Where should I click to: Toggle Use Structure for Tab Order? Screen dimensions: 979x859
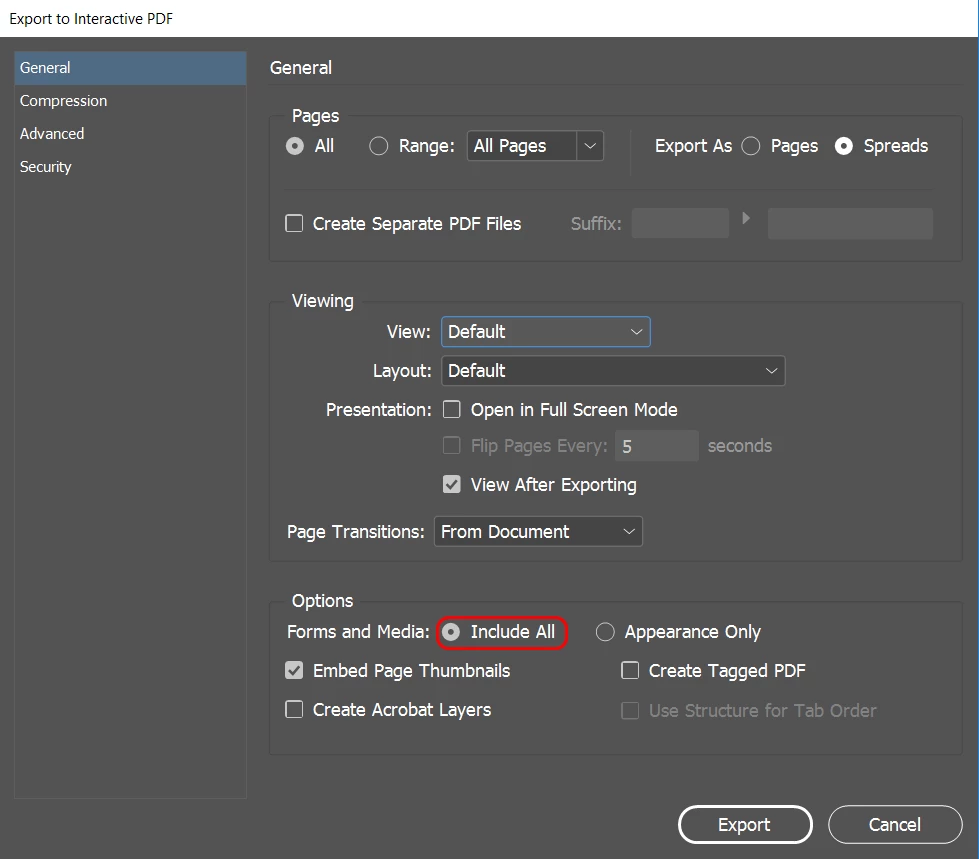(630, 710)
